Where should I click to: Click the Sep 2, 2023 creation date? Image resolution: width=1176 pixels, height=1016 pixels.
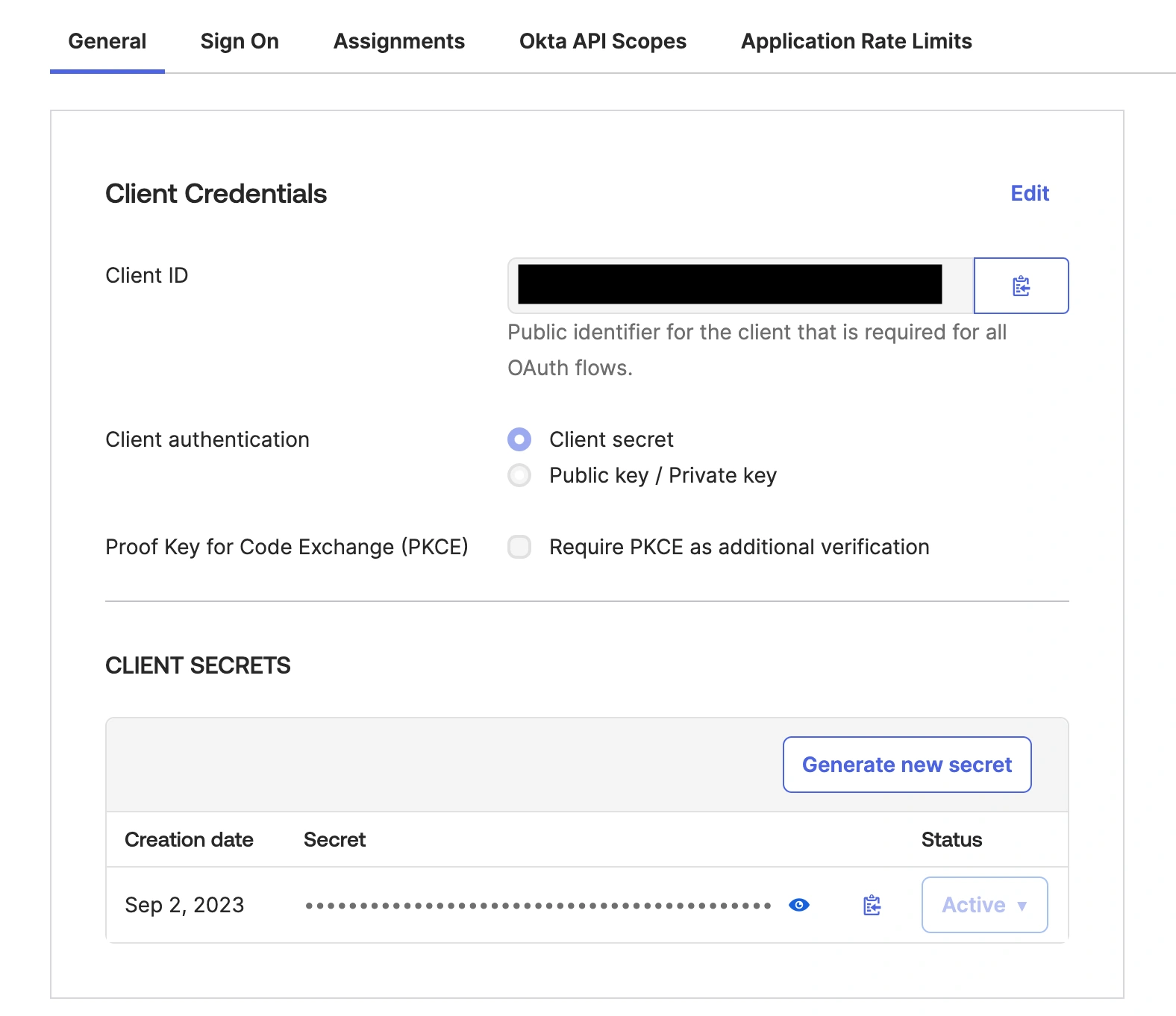tap(184, 905)
